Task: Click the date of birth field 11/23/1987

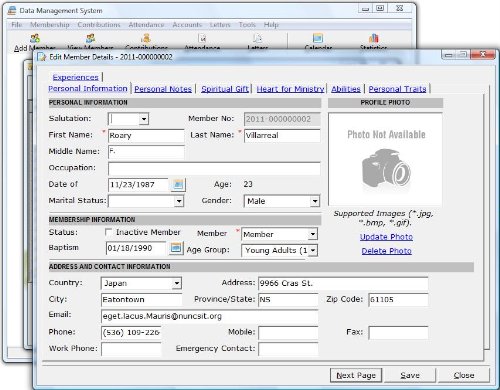Action: (x=139, y=185)
